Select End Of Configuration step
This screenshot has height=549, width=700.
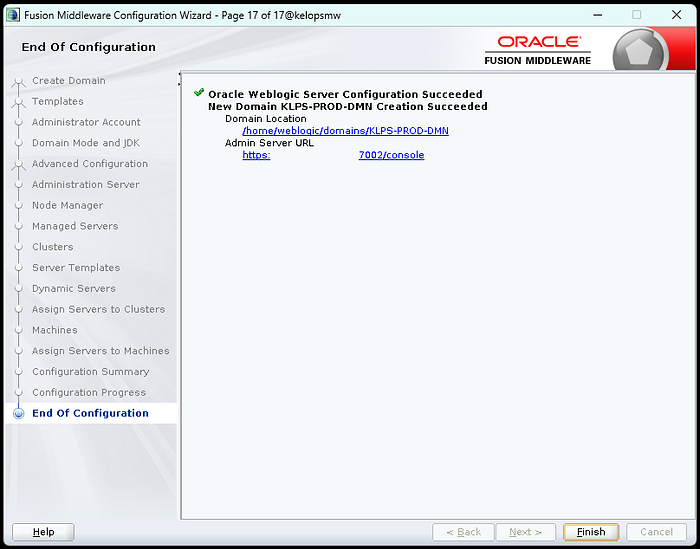pos(90,413)
